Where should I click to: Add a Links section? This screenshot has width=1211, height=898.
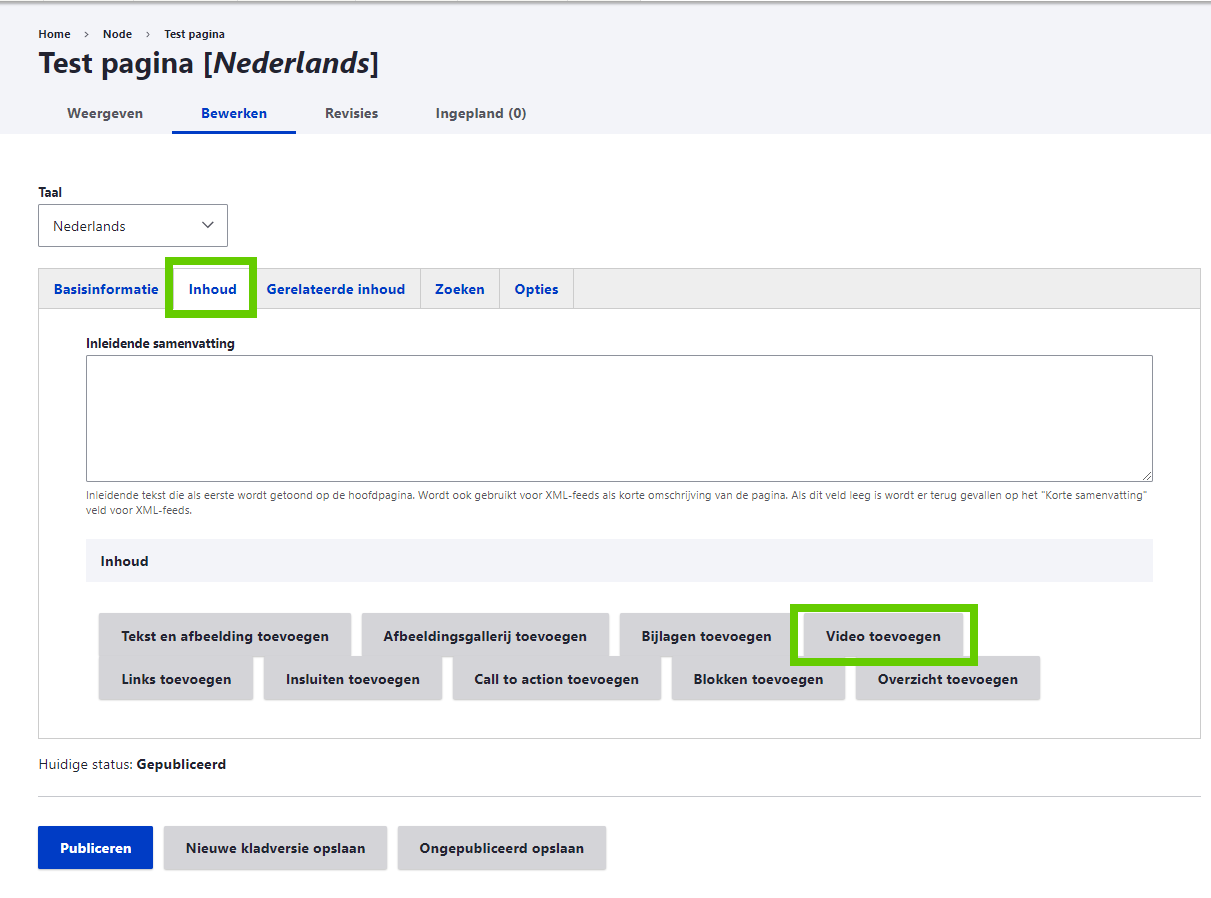[176, 679]
